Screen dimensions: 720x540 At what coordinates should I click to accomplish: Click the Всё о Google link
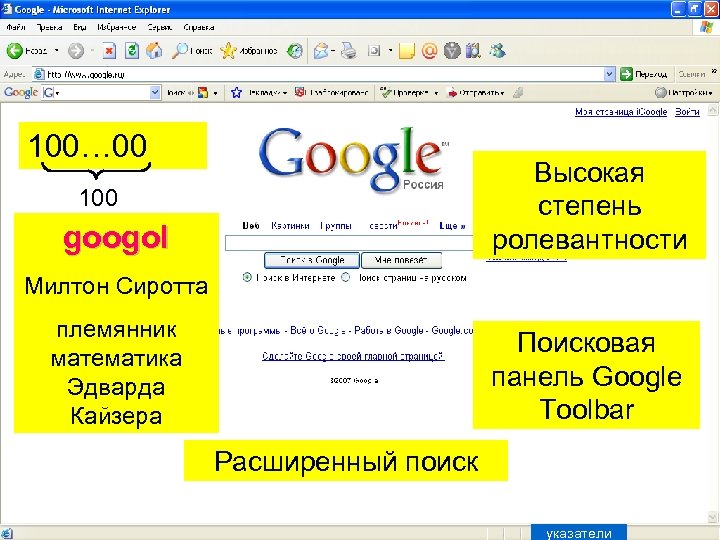pos(317,330)
